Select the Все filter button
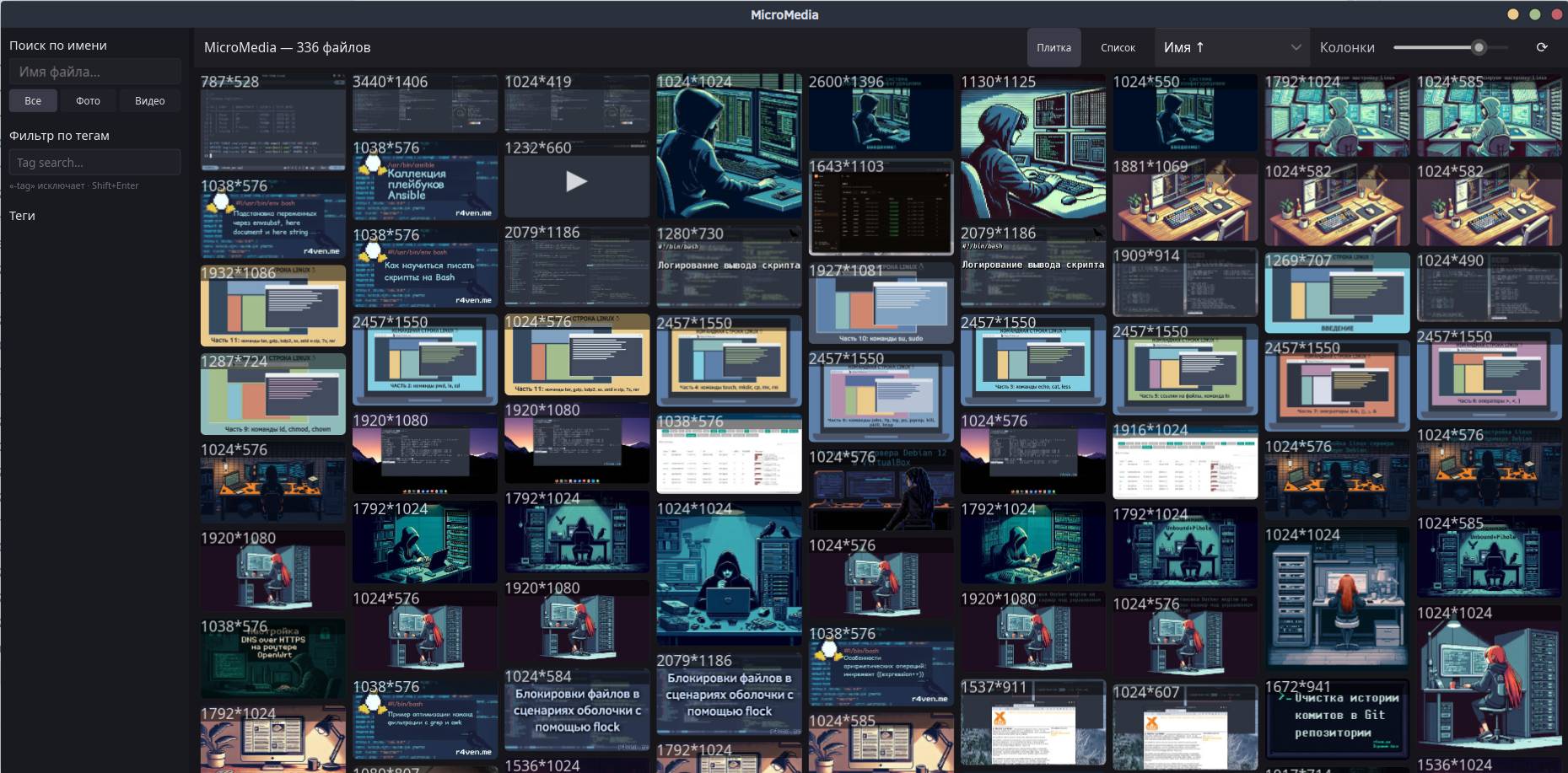Viewport: 1568px width, 773px height. click(x=33, y=100)
